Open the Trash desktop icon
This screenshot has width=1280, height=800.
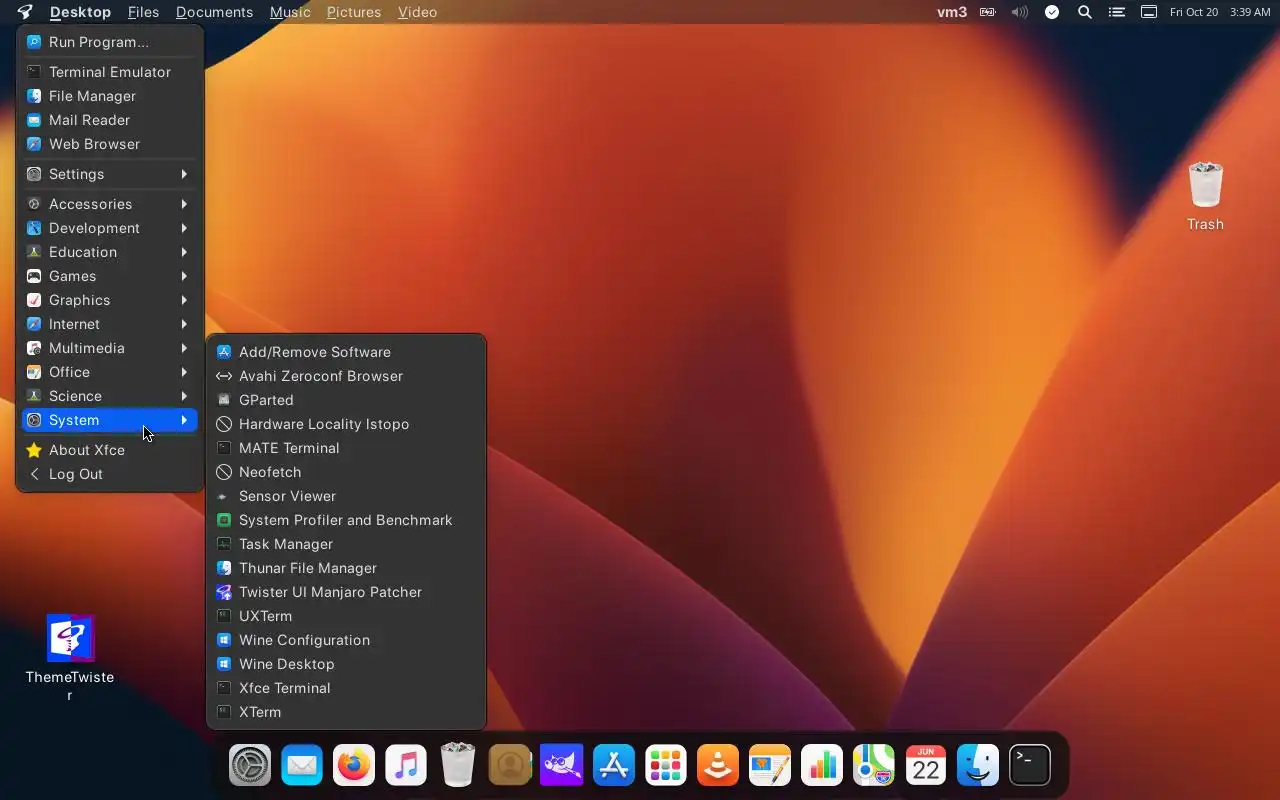pos(1205,196)
